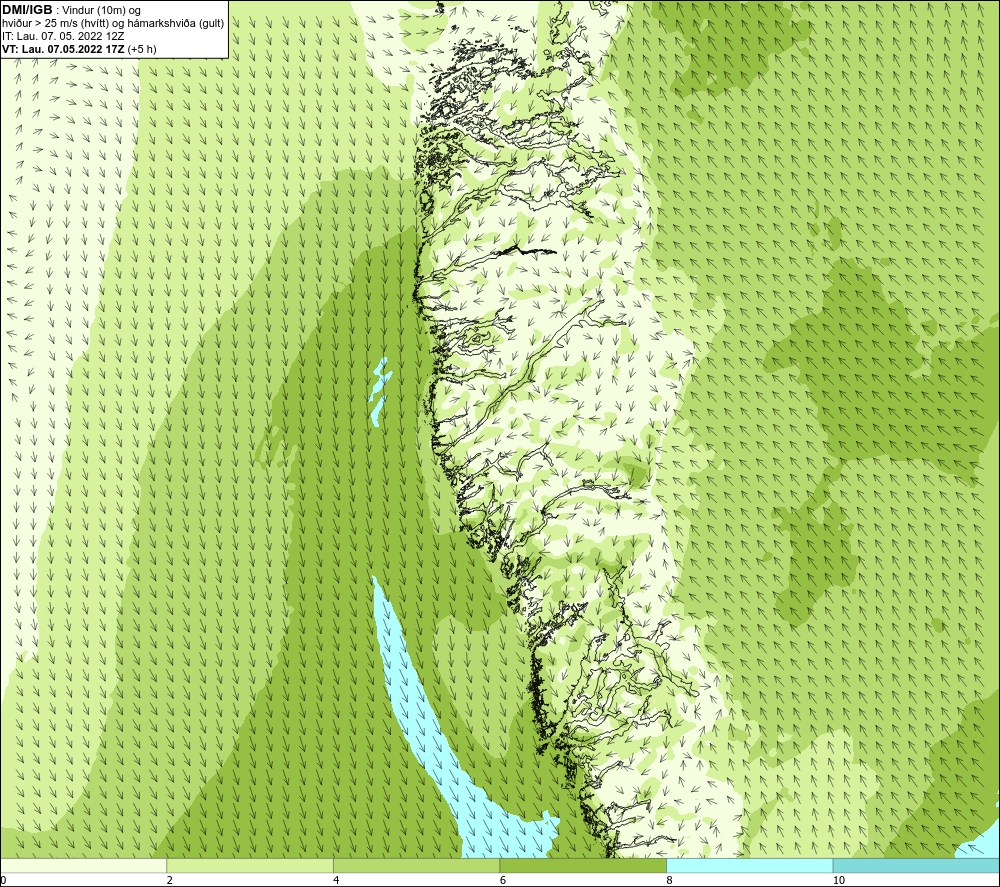The height and width of the screenshot is (887, 1000).
Task: Click the teal legend swatch above 10
Action: pyautogui.click(x=916, y=865)
